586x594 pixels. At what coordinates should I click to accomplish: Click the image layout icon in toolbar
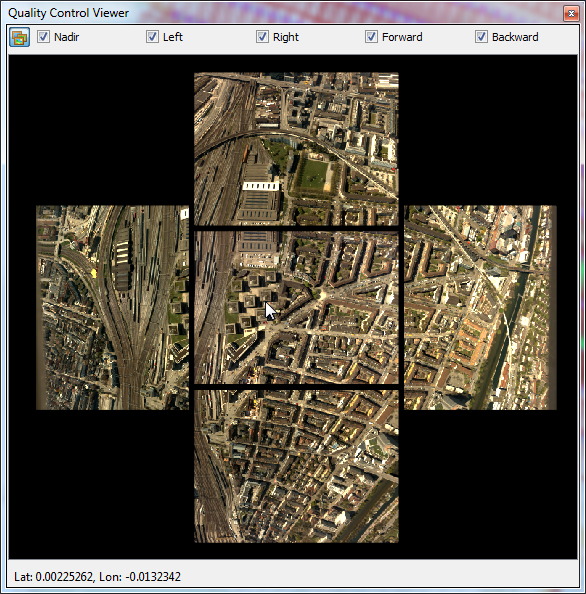(19, 37)
